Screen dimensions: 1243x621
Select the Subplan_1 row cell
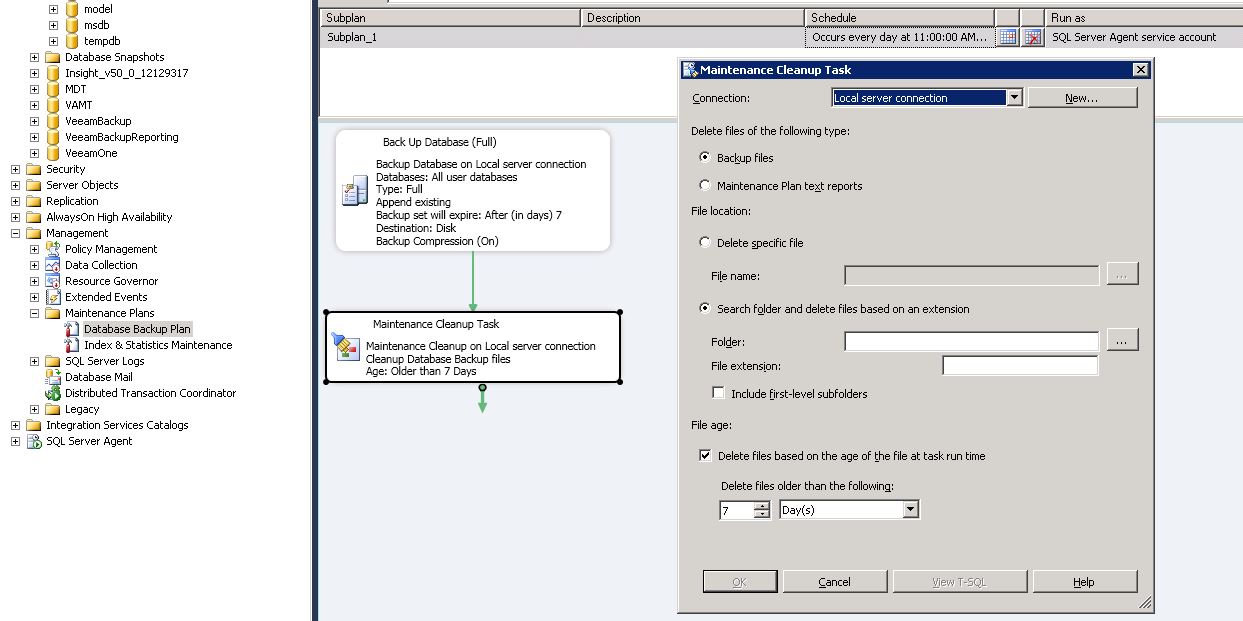click(x=450, y=37)
